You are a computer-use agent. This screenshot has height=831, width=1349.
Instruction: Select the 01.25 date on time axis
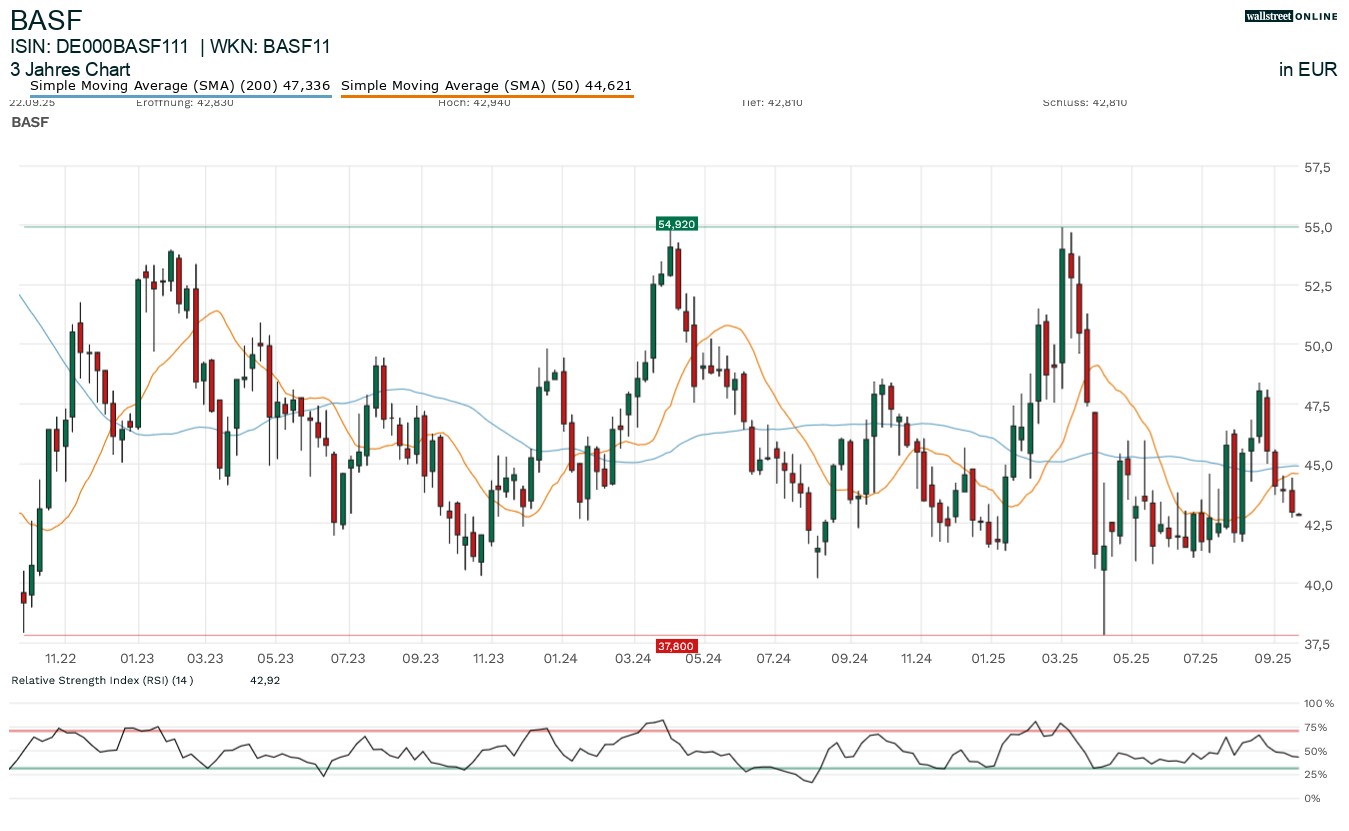coord(988,658)
